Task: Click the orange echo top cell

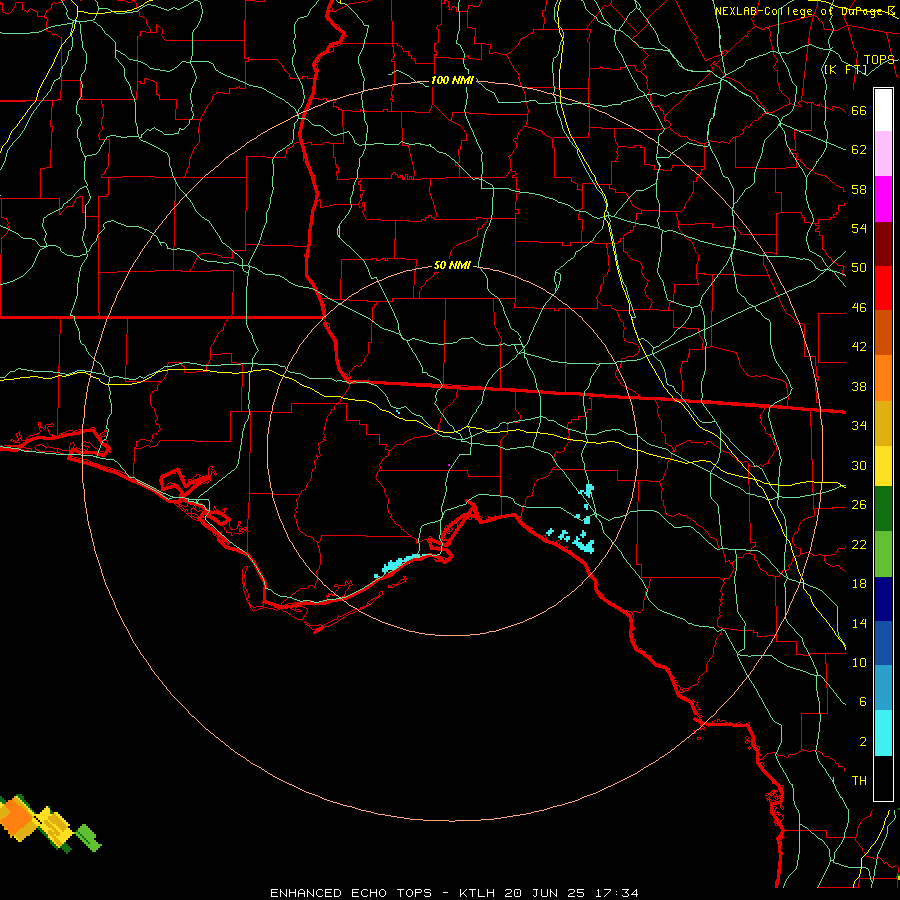Action: pos(18,818)
